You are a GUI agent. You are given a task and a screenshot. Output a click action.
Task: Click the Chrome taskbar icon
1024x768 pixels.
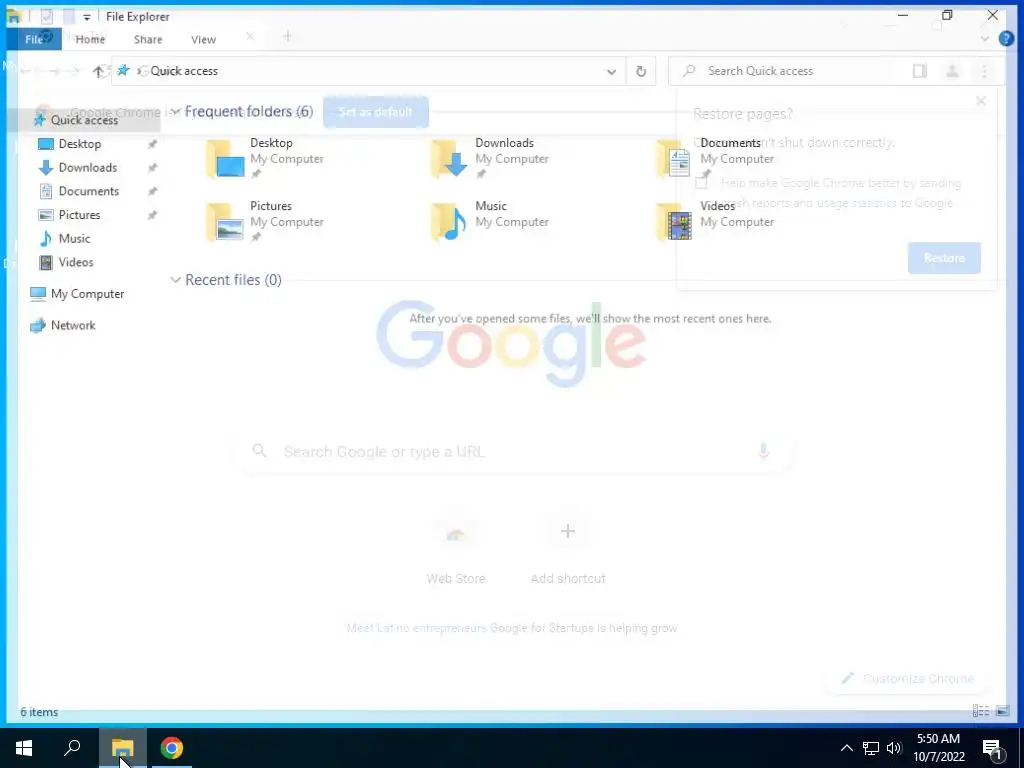point(172,748)
